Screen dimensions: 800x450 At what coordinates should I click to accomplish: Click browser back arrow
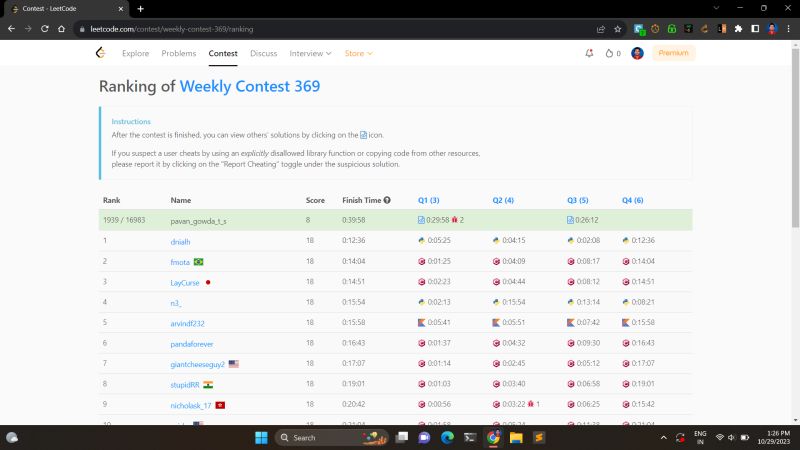point(11,29)
